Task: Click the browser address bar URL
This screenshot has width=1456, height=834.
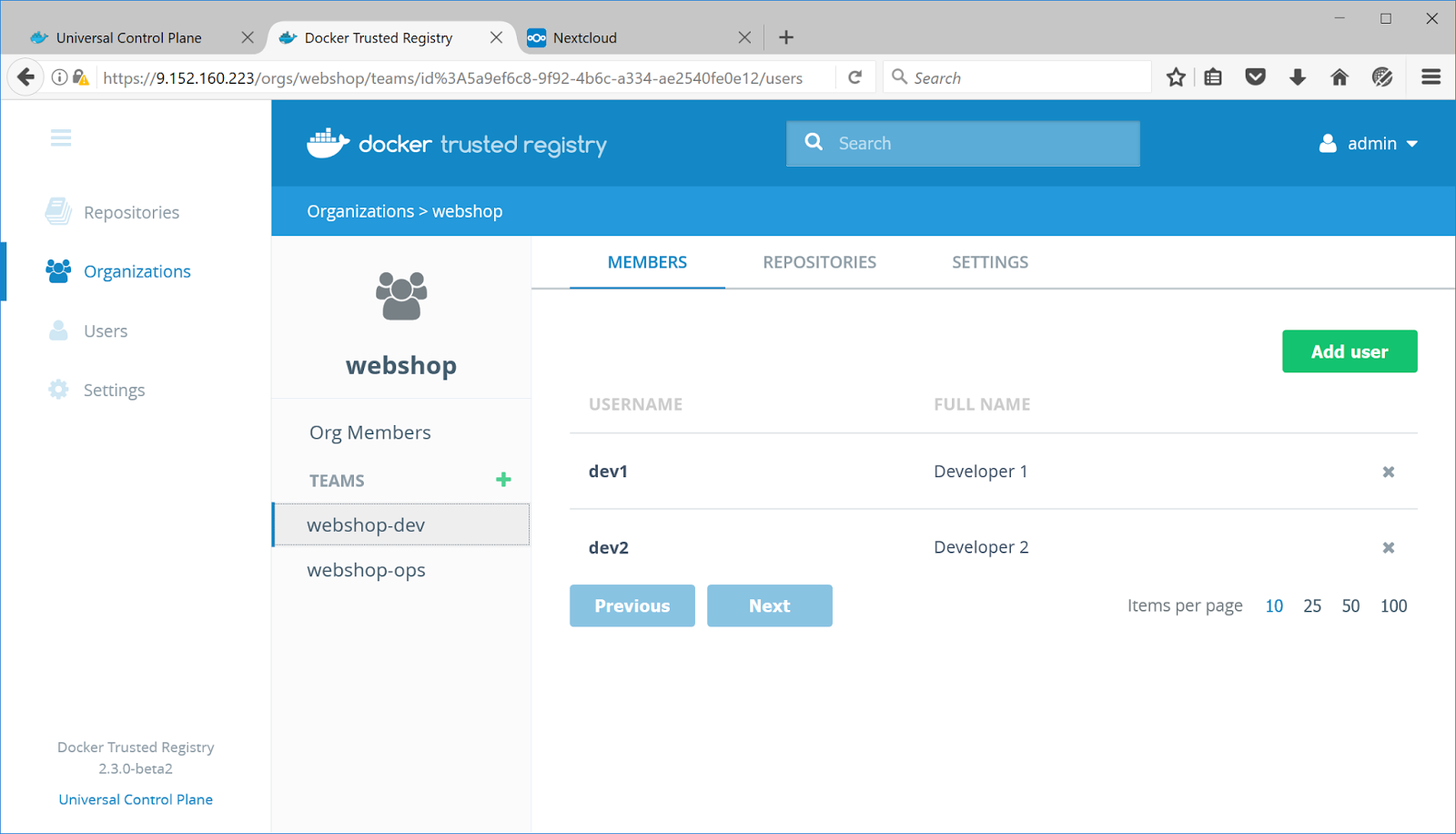Action: point(453,78)
